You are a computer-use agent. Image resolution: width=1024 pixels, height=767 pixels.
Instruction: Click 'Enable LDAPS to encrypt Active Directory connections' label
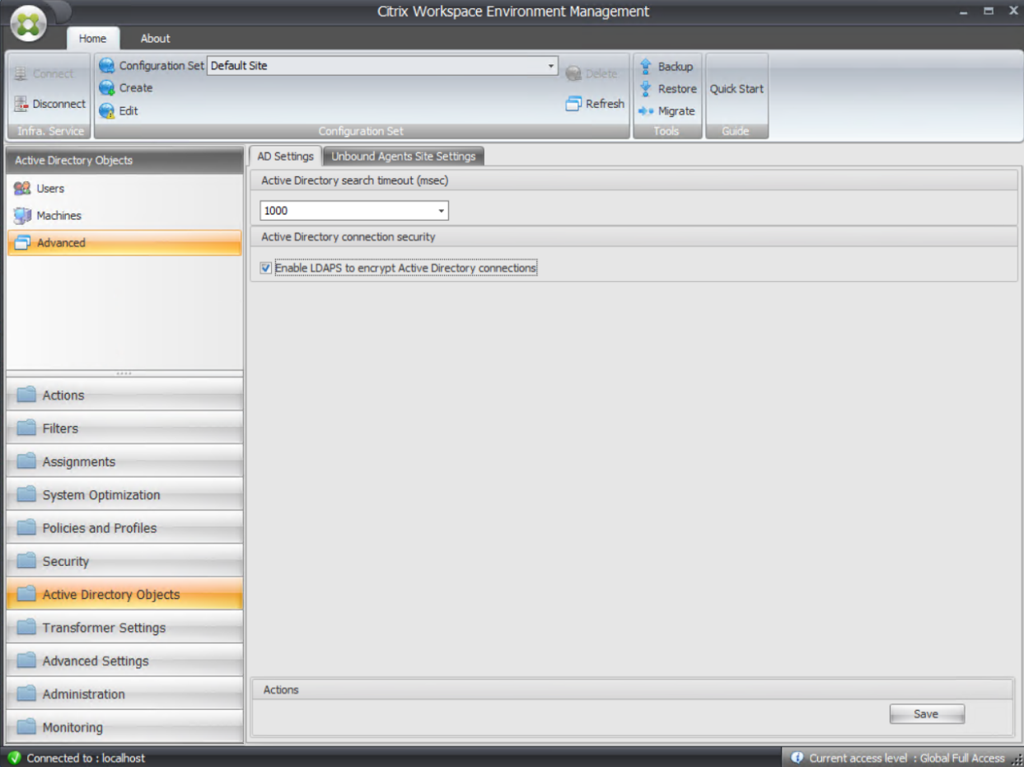pyautogui.click(x=406, y=268)
